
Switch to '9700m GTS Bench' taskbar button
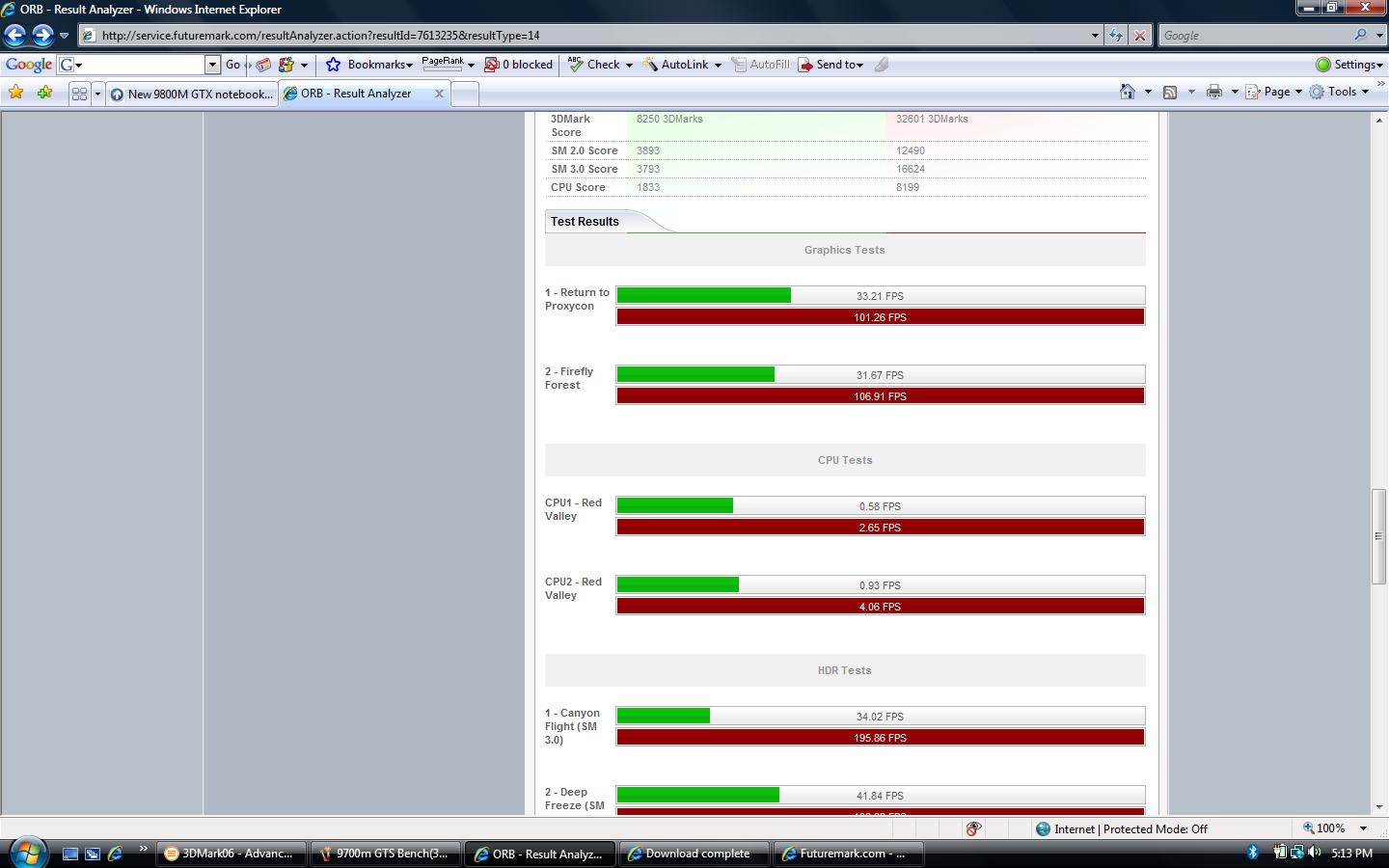(x=384, y=854)
